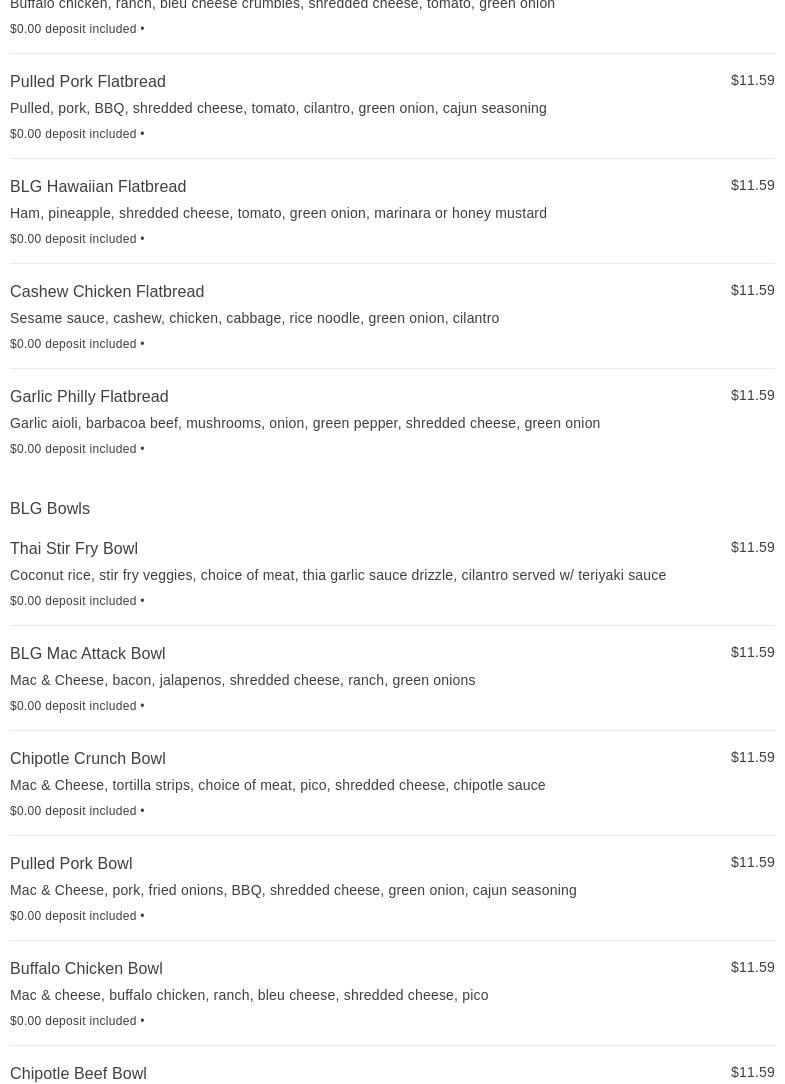Click the Garlic Philly Flatbread $11.59 price
Viewport: 785px width, 1084px height.
click(752, 395)
